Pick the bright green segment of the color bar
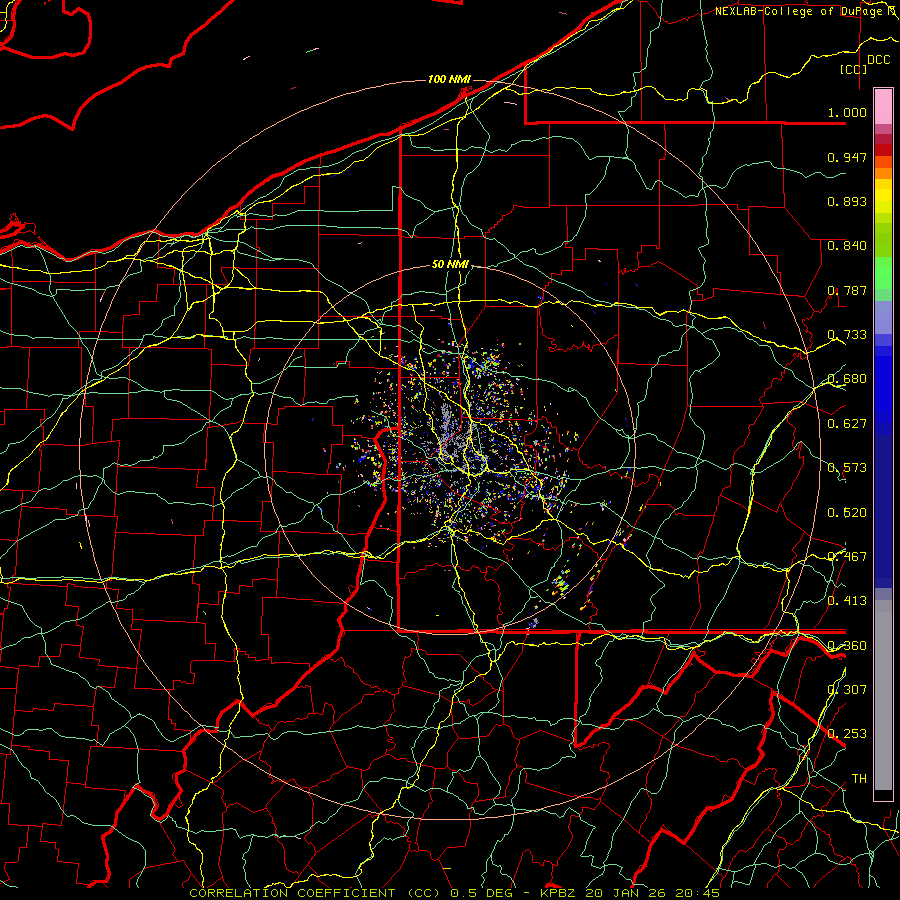900x900 pixels. click(x=883, y=273)
